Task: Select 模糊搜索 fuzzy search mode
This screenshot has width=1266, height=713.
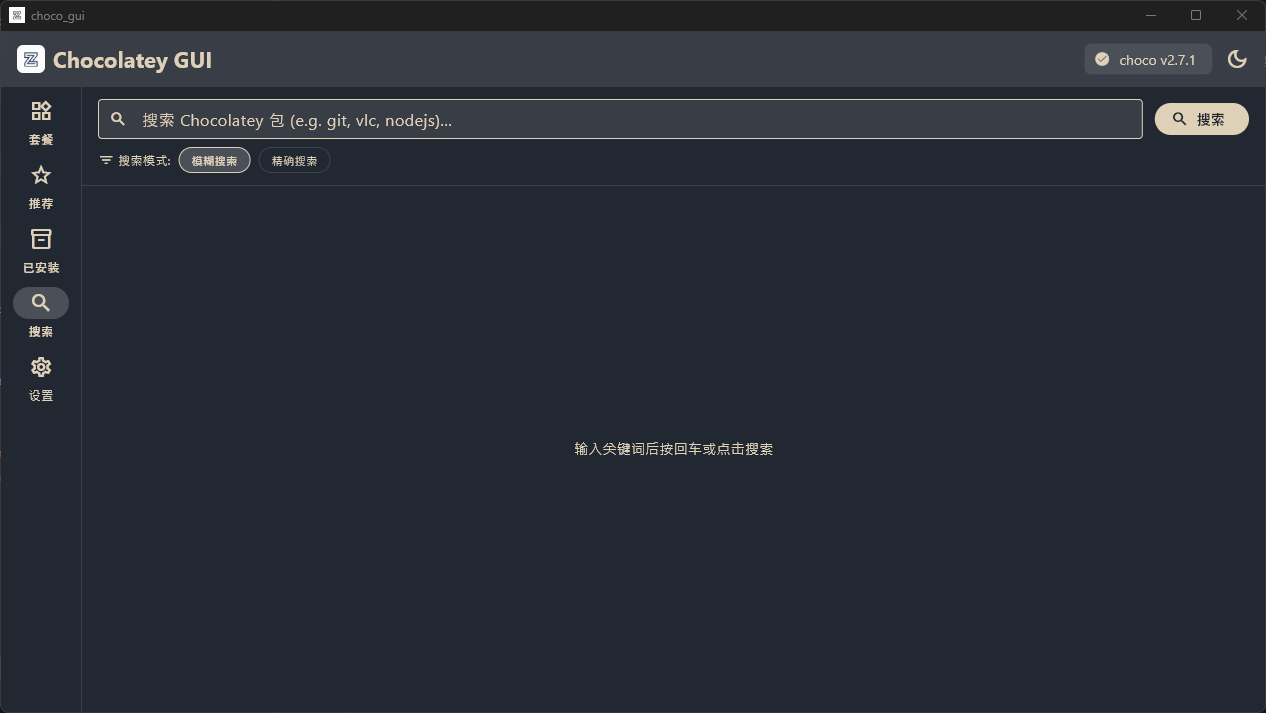Action: [214, 160]
